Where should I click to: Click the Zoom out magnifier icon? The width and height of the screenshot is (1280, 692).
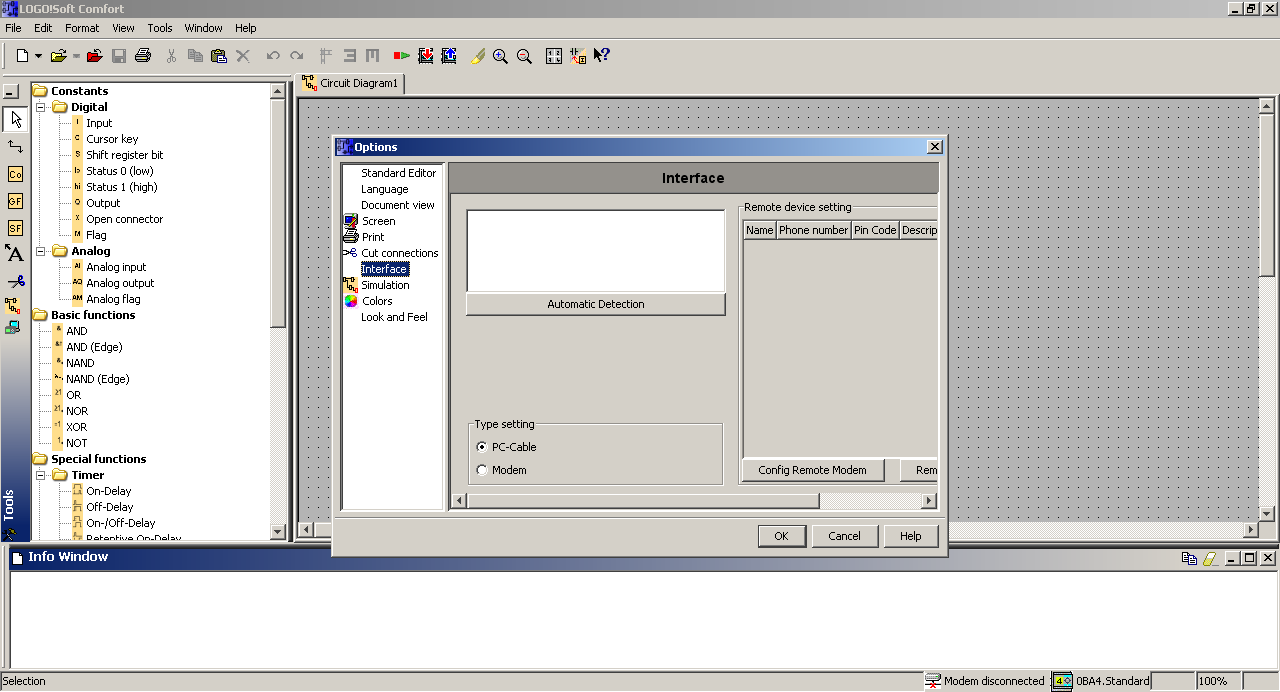point(524,56)
